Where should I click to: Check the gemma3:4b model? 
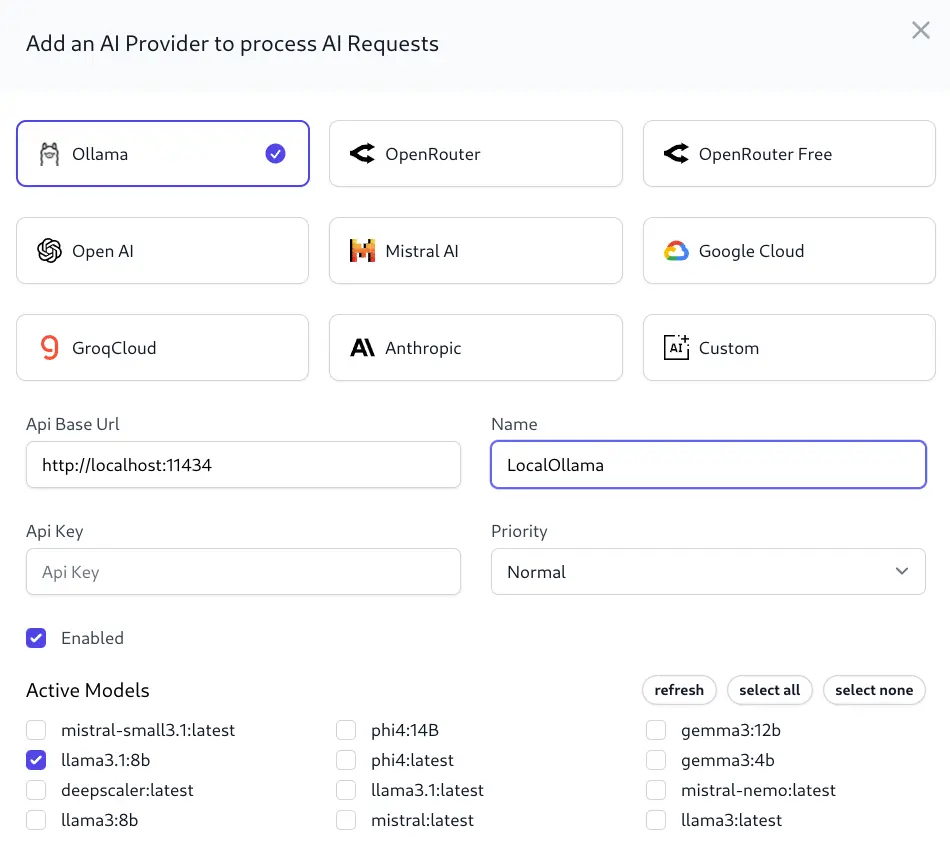coord(656,760)
